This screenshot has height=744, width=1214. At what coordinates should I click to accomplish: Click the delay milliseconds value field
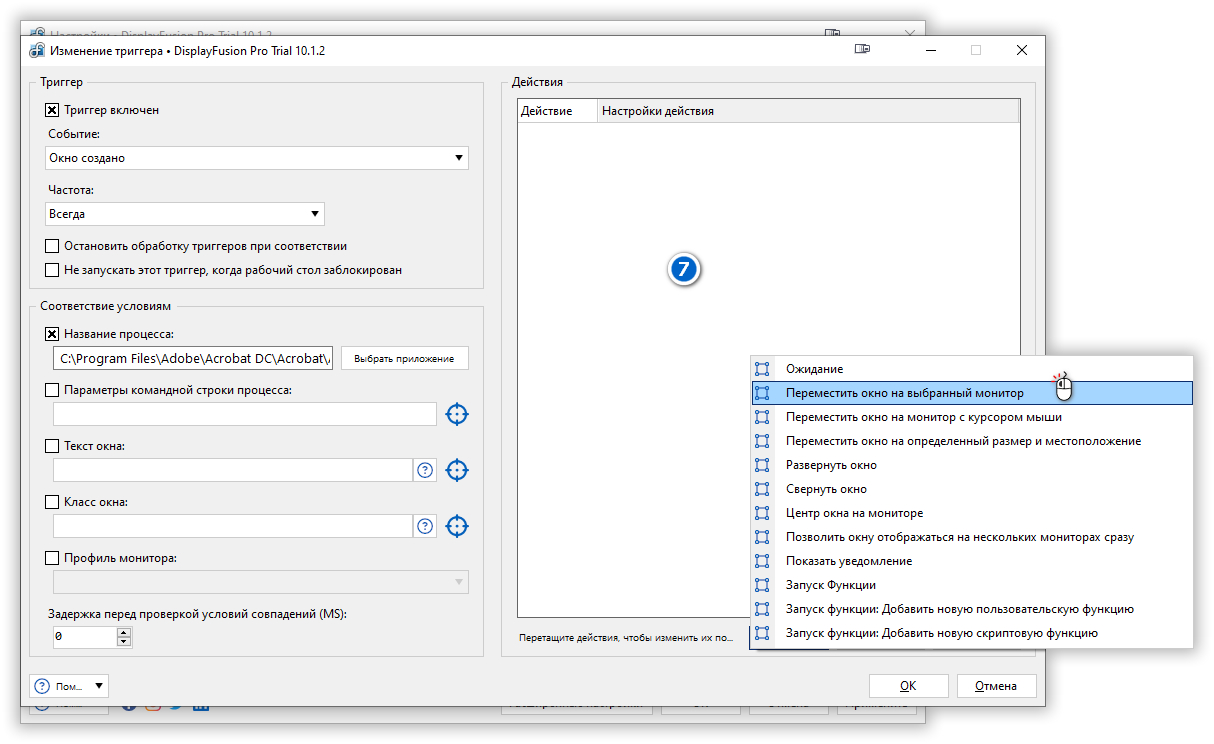tap(85, 637)
